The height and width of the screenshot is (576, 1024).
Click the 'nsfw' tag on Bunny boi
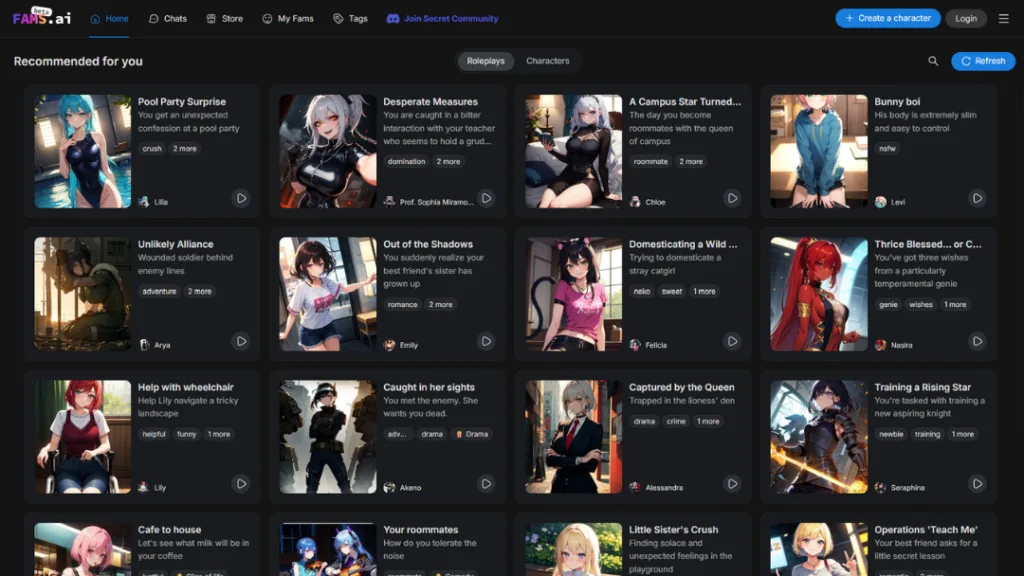[x=888, y=149]
